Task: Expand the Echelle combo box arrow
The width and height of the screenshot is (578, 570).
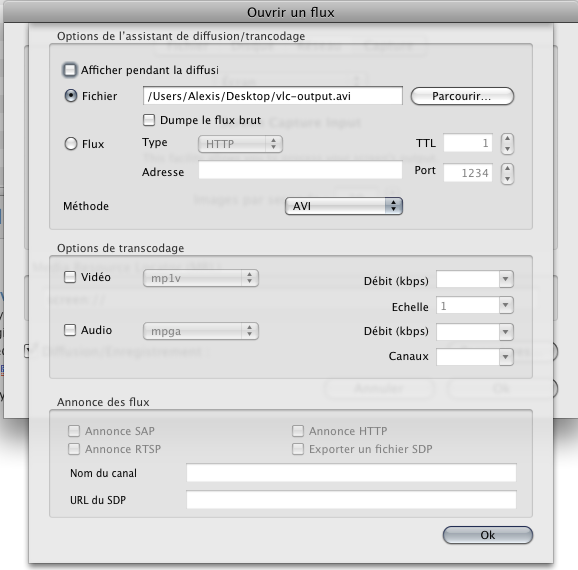Action: tap(506, 305)
